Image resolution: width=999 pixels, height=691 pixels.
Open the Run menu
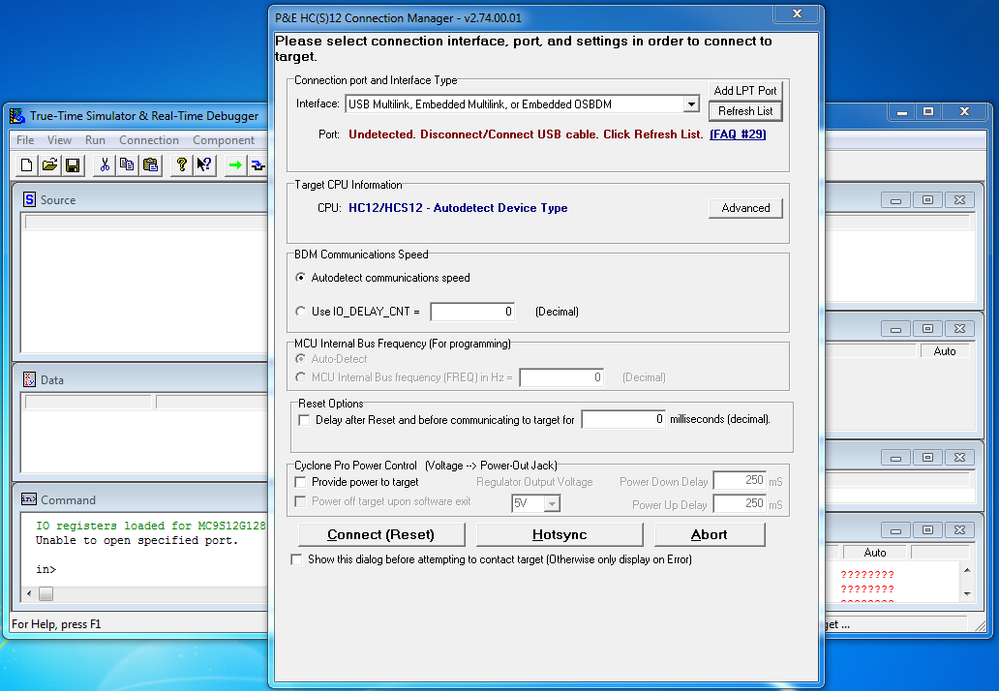[x=95, y=140]
